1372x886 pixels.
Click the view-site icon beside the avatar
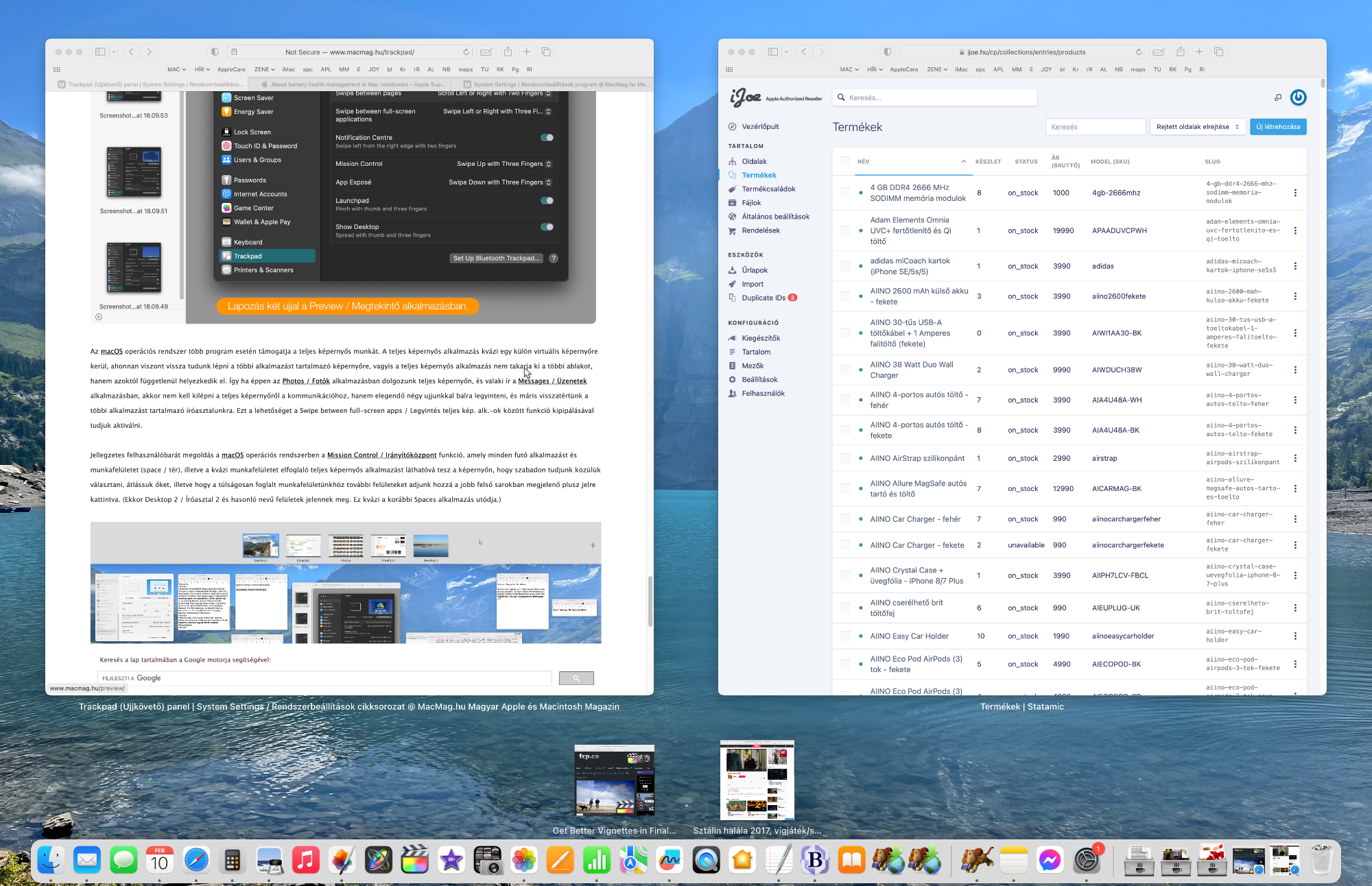click(x=1278, y=97)
